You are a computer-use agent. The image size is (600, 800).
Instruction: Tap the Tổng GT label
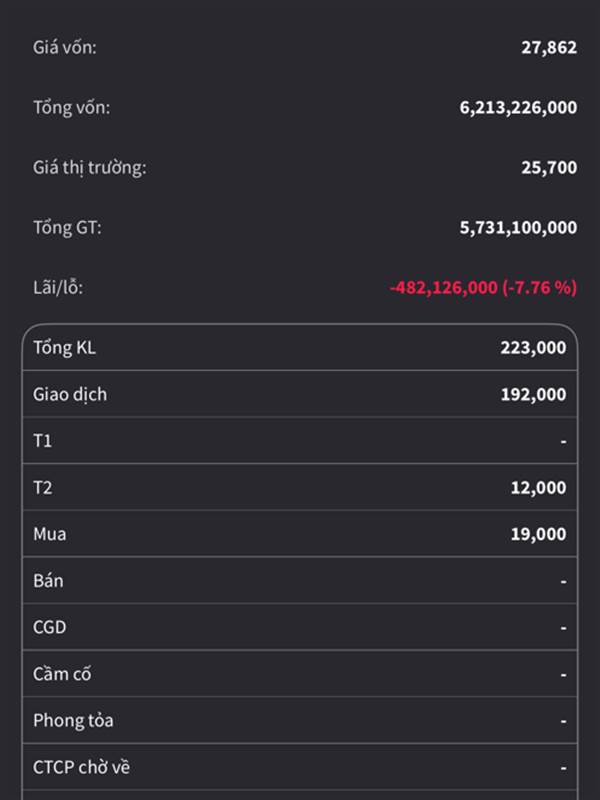coord(67,227)
